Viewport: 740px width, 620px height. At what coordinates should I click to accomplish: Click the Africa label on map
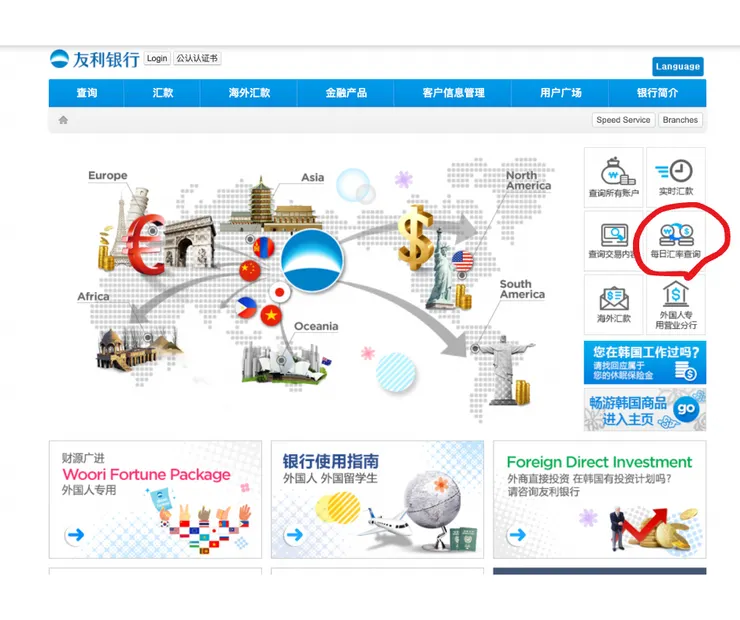(93, 296)
